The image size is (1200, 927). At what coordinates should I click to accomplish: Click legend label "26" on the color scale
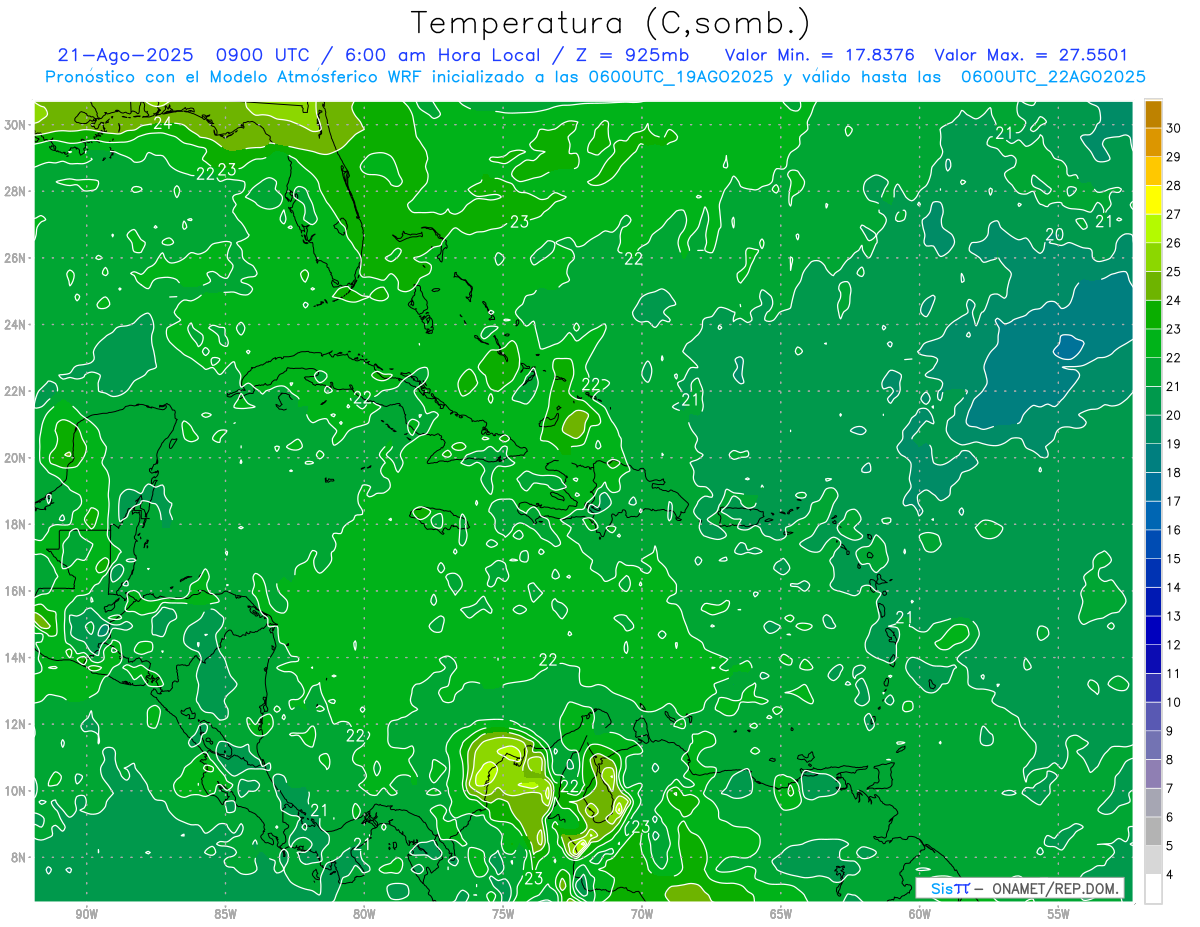point(1174,243)
